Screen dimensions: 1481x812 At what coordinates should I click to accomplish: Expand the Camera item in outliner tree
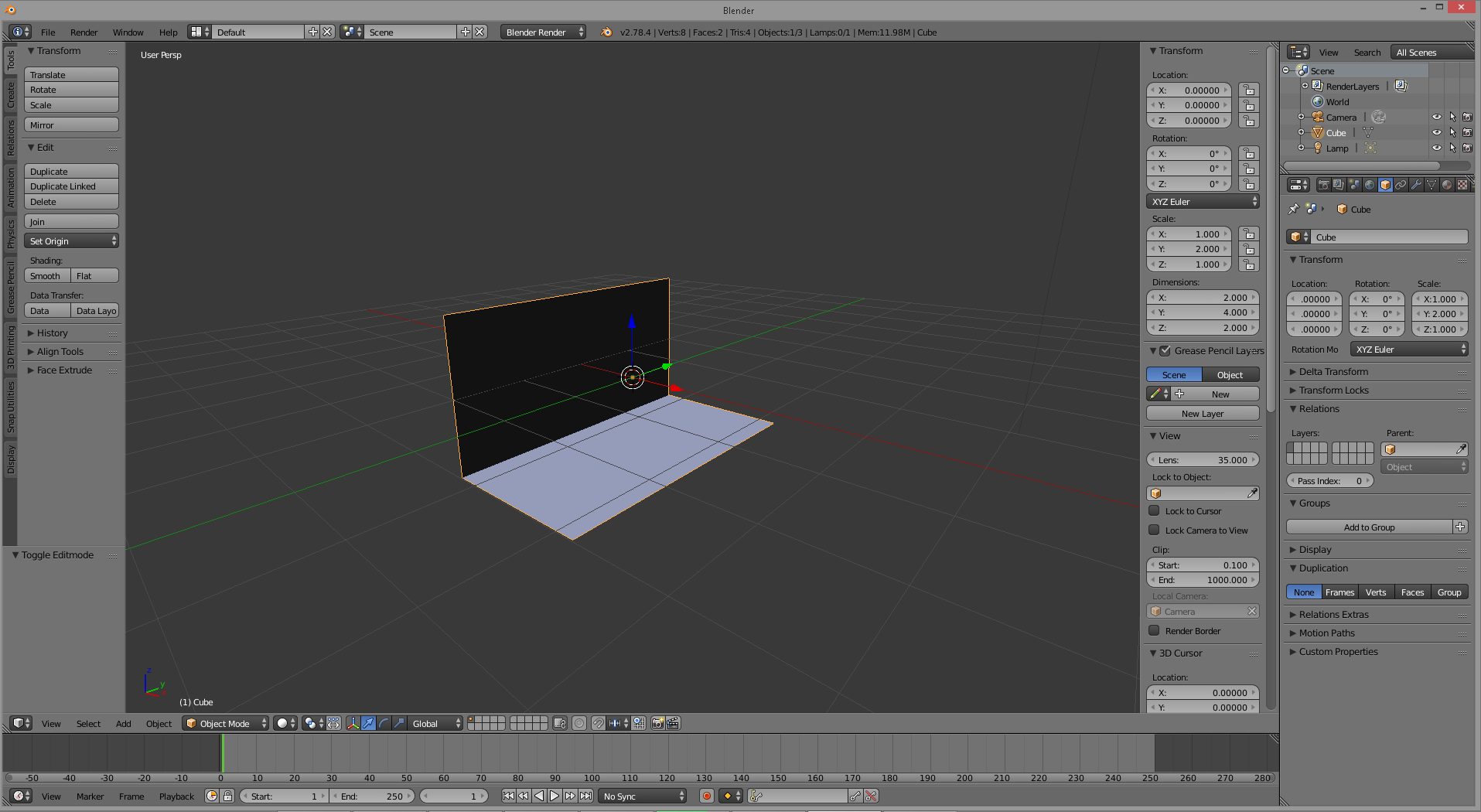click(1301, 118)
